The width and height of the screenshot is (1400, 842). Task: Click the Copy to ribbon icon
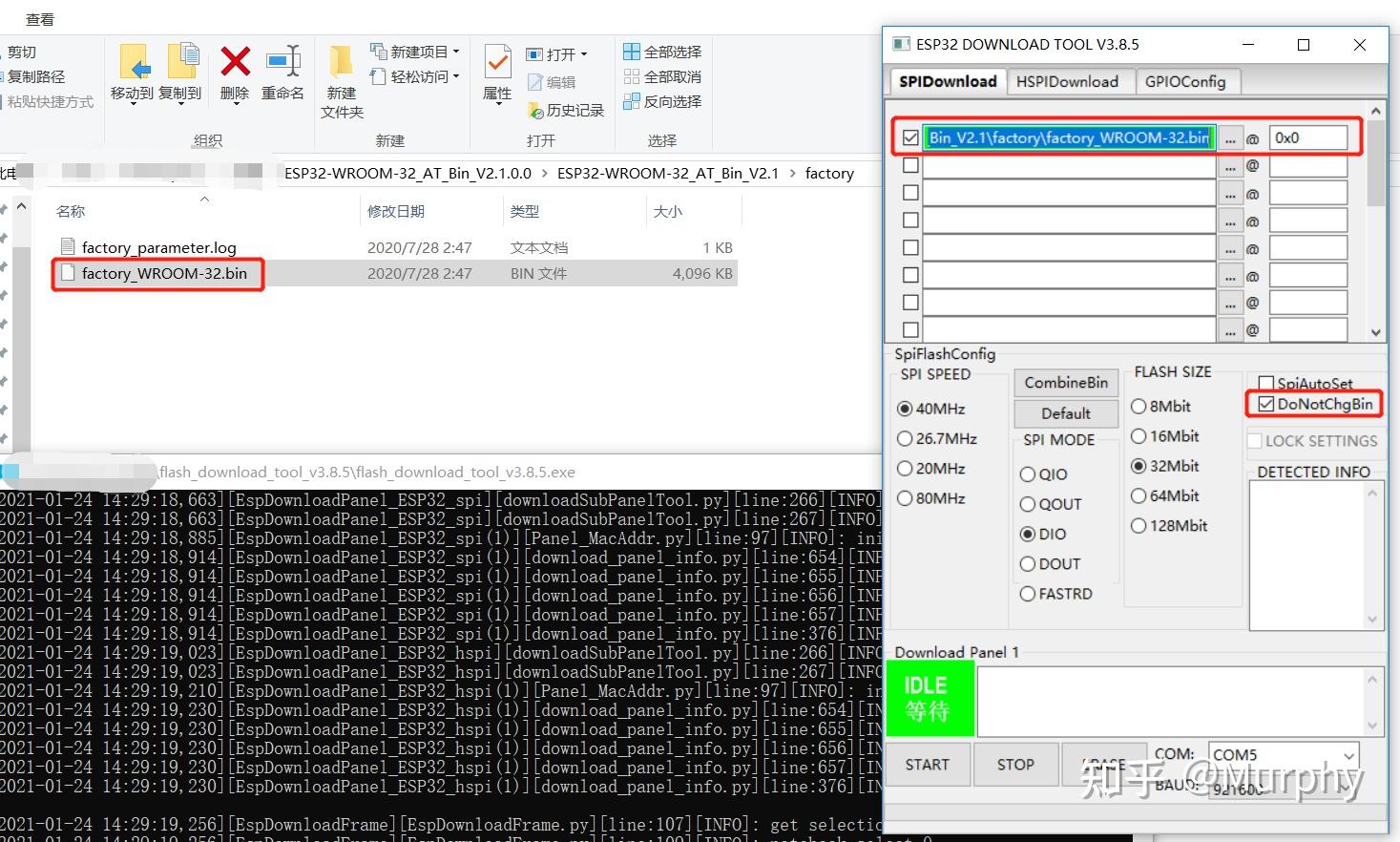[x=182, y=61]
